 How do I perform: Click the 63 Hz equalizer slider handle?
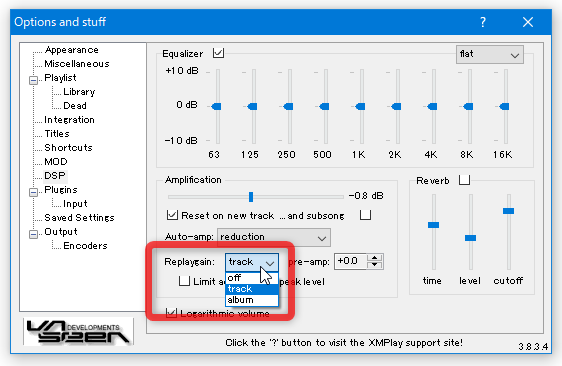216,106
